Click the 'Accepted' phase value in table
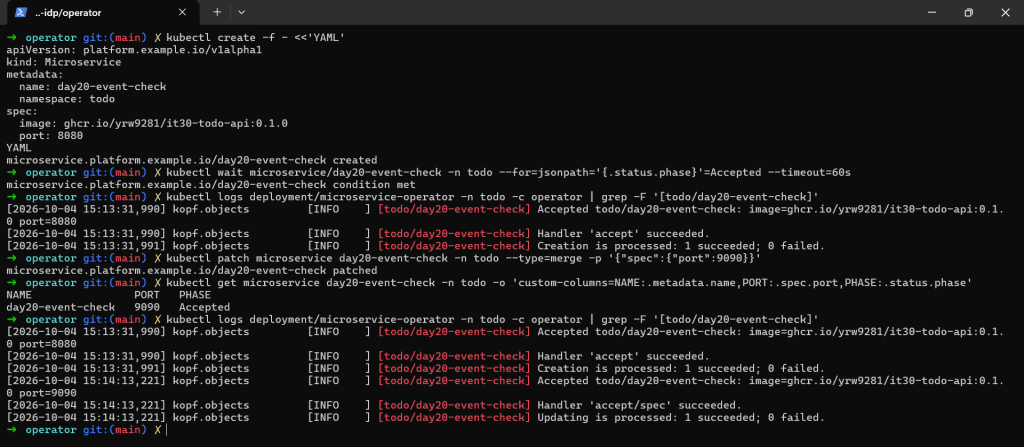1024x447 pixels. tap(204, 307)
